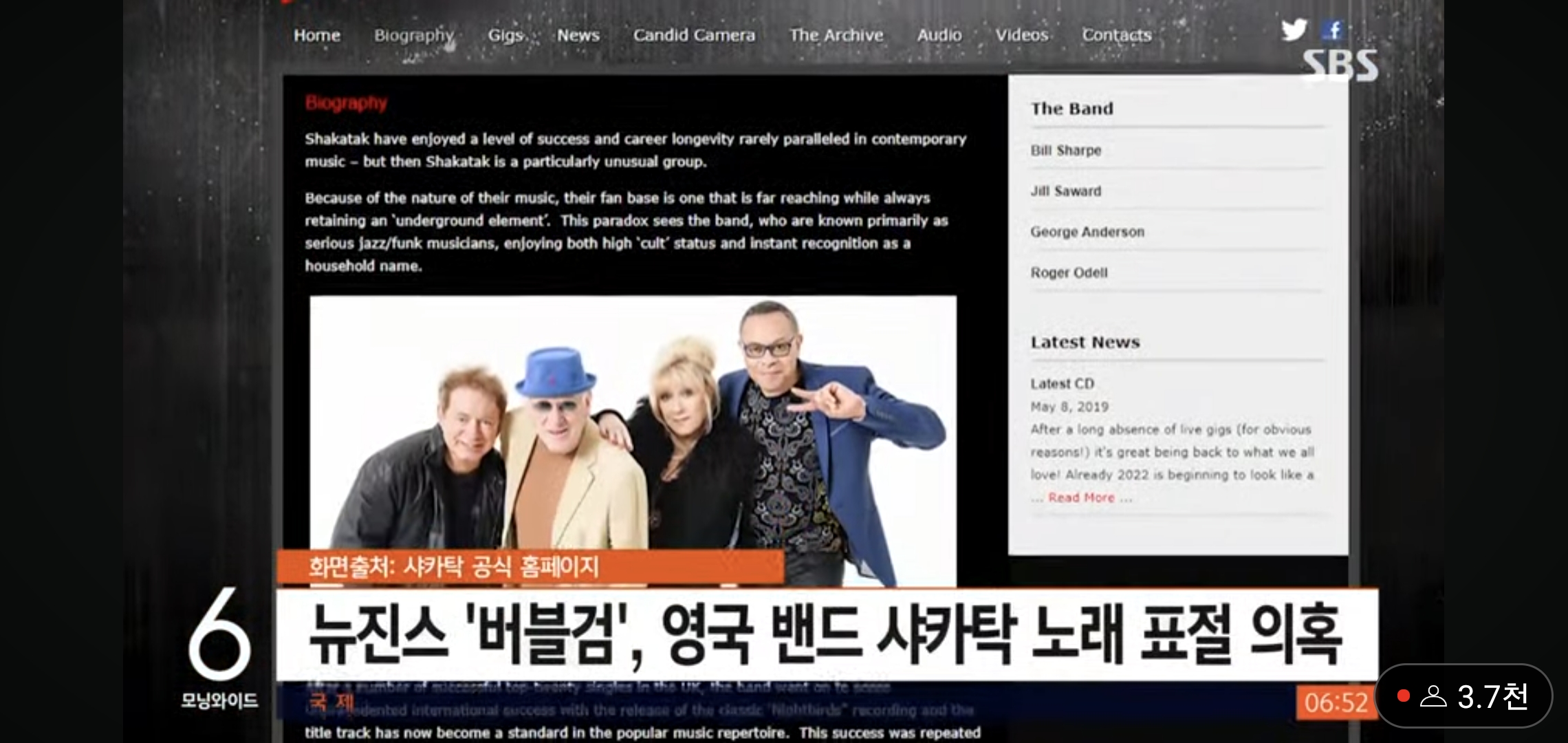Click the Latest News sidebar heading
Viewport: 1568px width, 743px height.
tap(1085, 342)
